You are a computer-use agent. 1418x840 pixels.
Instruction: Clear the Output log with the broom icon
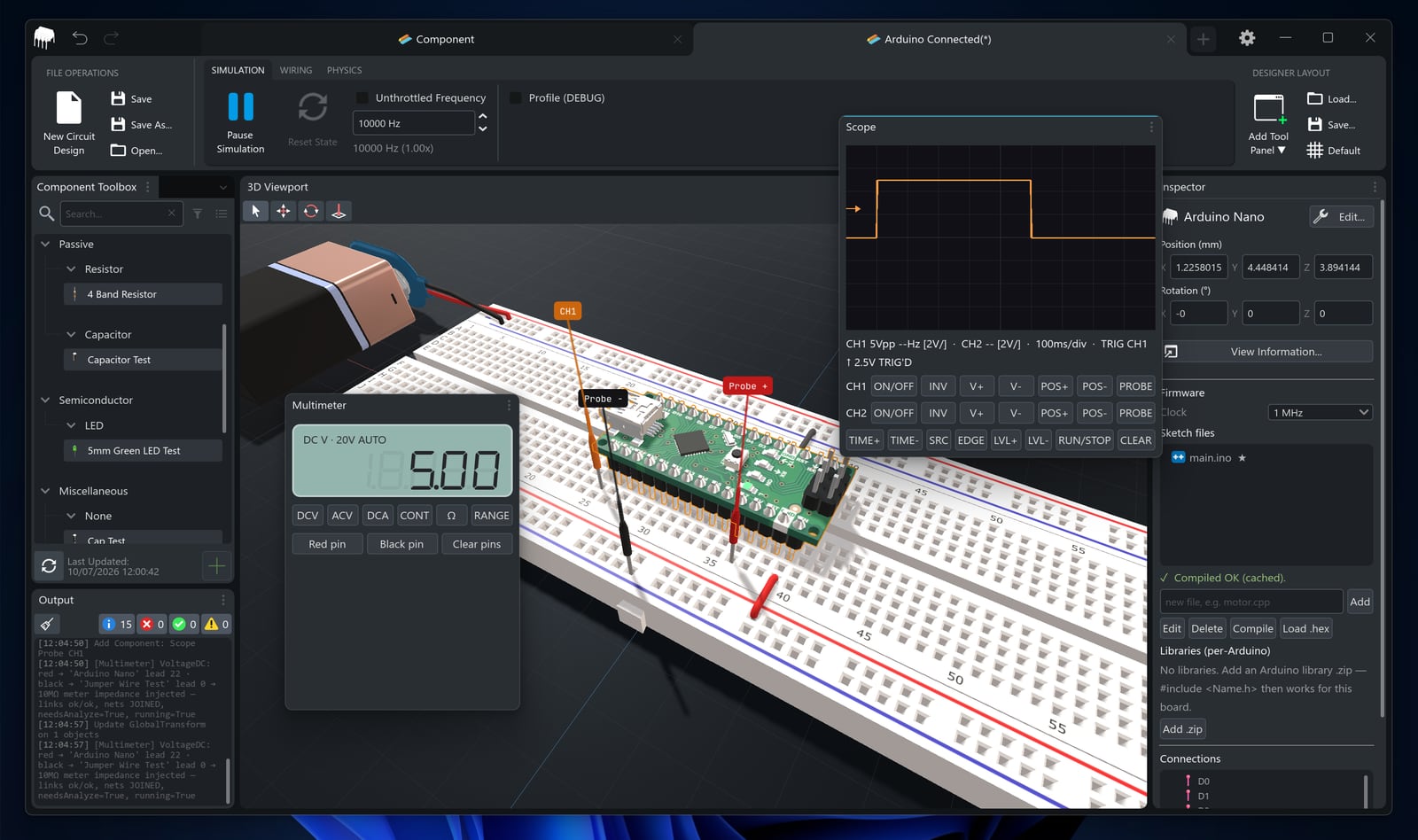[x=47, y=624]
